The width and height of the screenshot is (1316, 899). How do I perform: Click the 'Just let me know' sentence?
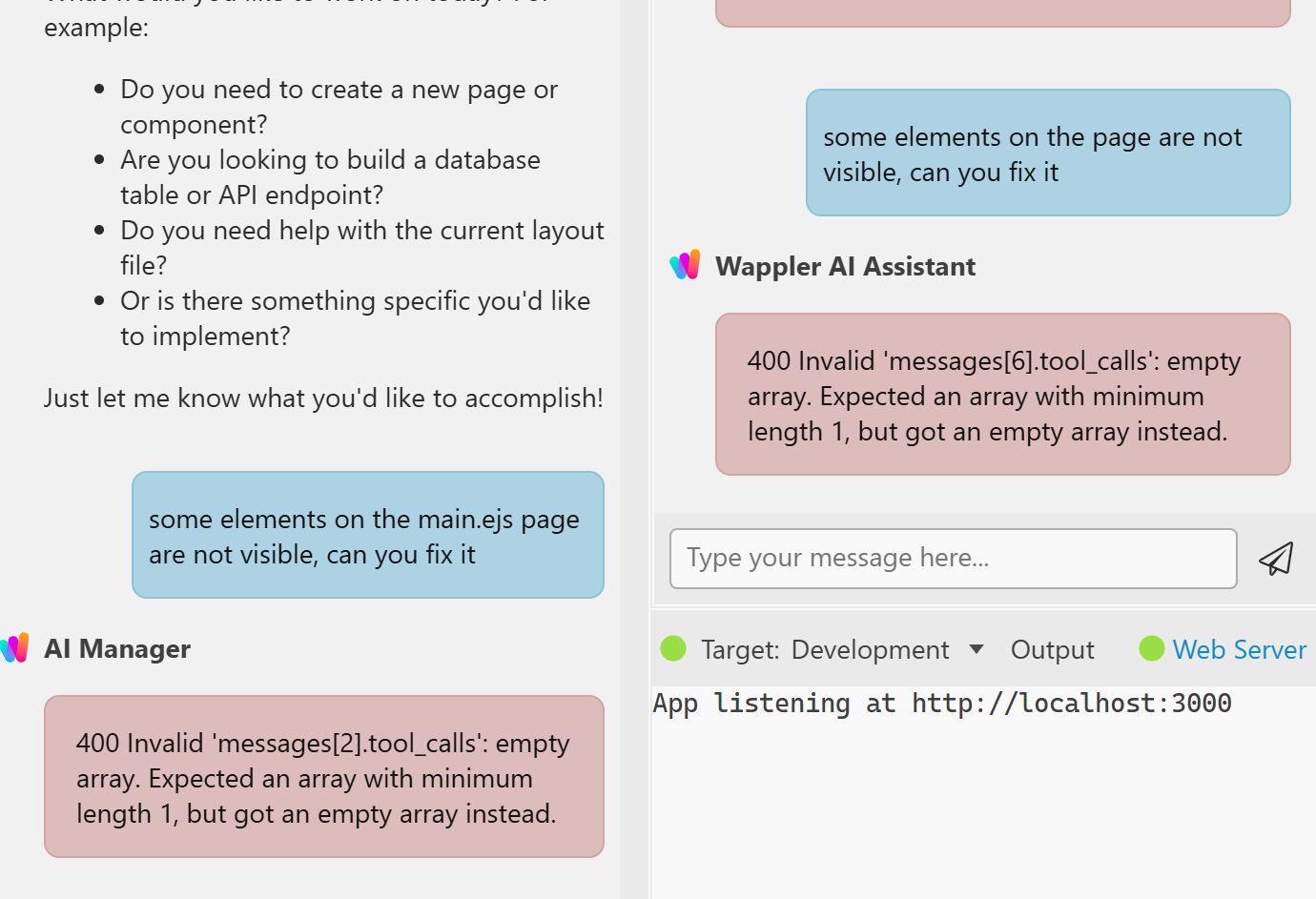323,398
